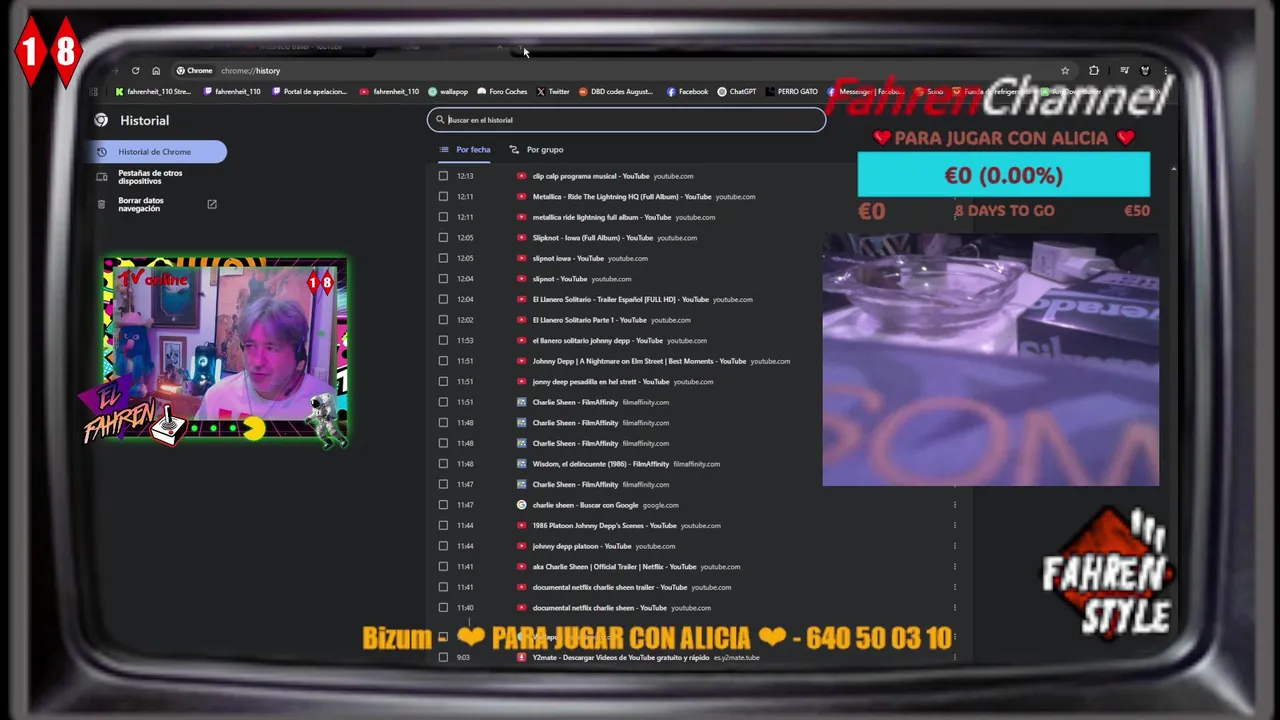The height and width of the screenshot is (720, 1280).
Task: Open jonny deep pesadilla en hel strett link
Action: pyautogui.click(x=601, y=382)
